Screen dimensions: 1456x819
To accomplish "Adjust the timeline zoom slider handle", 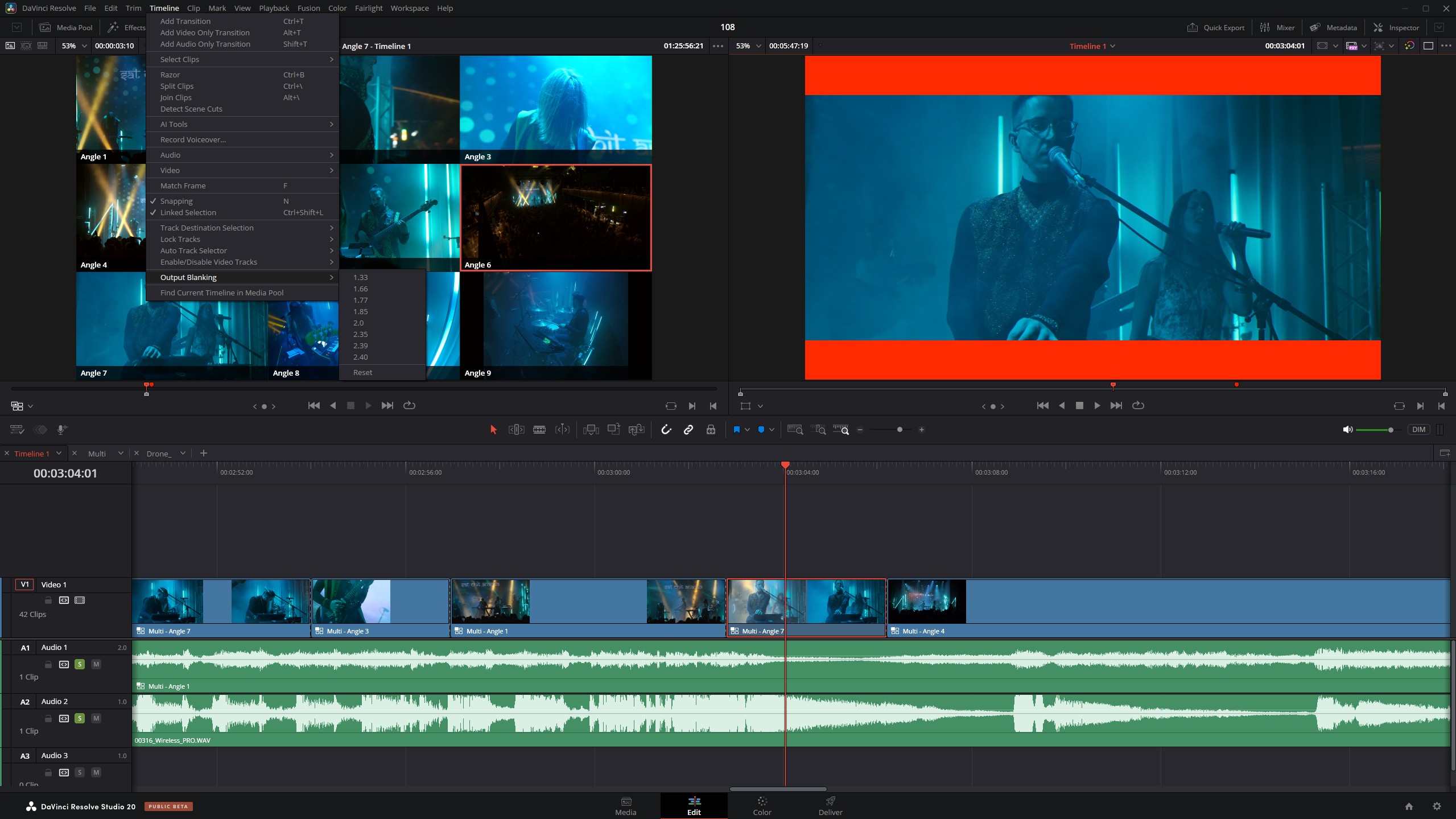I will click(900, 430).
